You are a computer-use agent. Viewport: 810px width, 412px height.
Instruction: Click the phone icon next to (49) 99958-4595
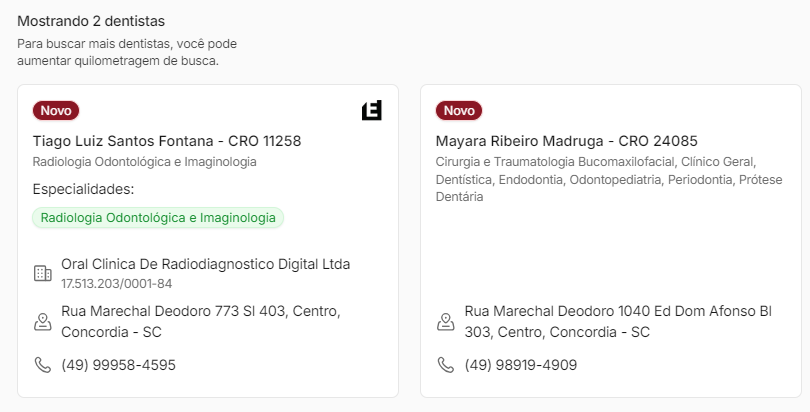(x=42, y=365)
